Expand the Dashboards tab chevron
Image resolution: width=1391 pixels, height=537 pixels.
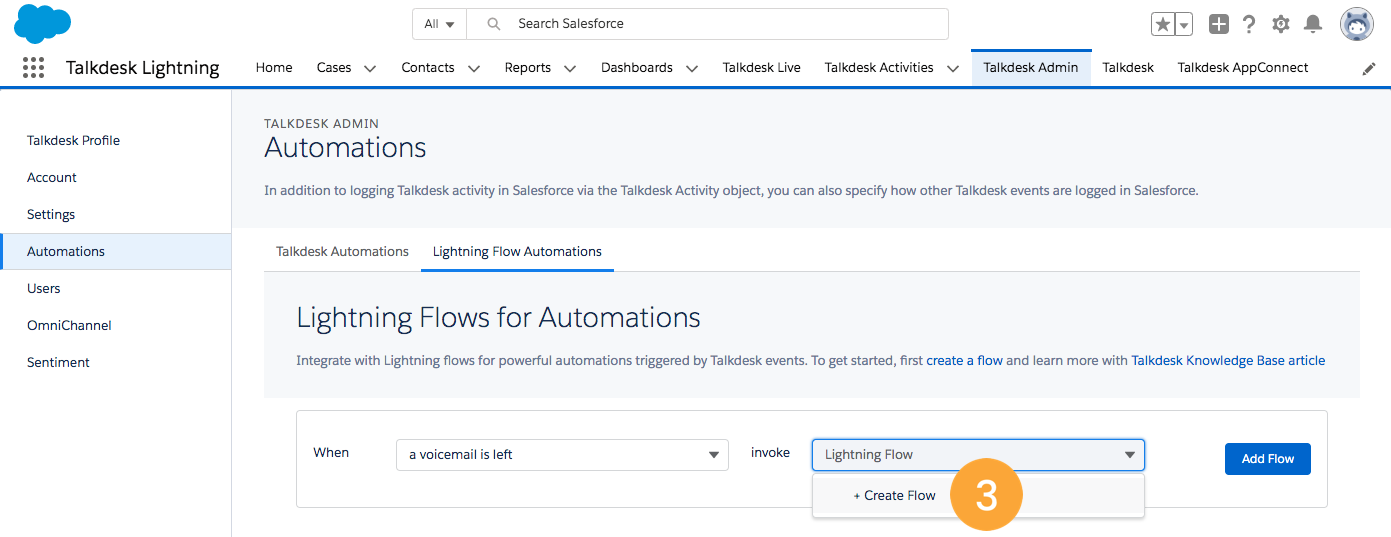[692, 69]
